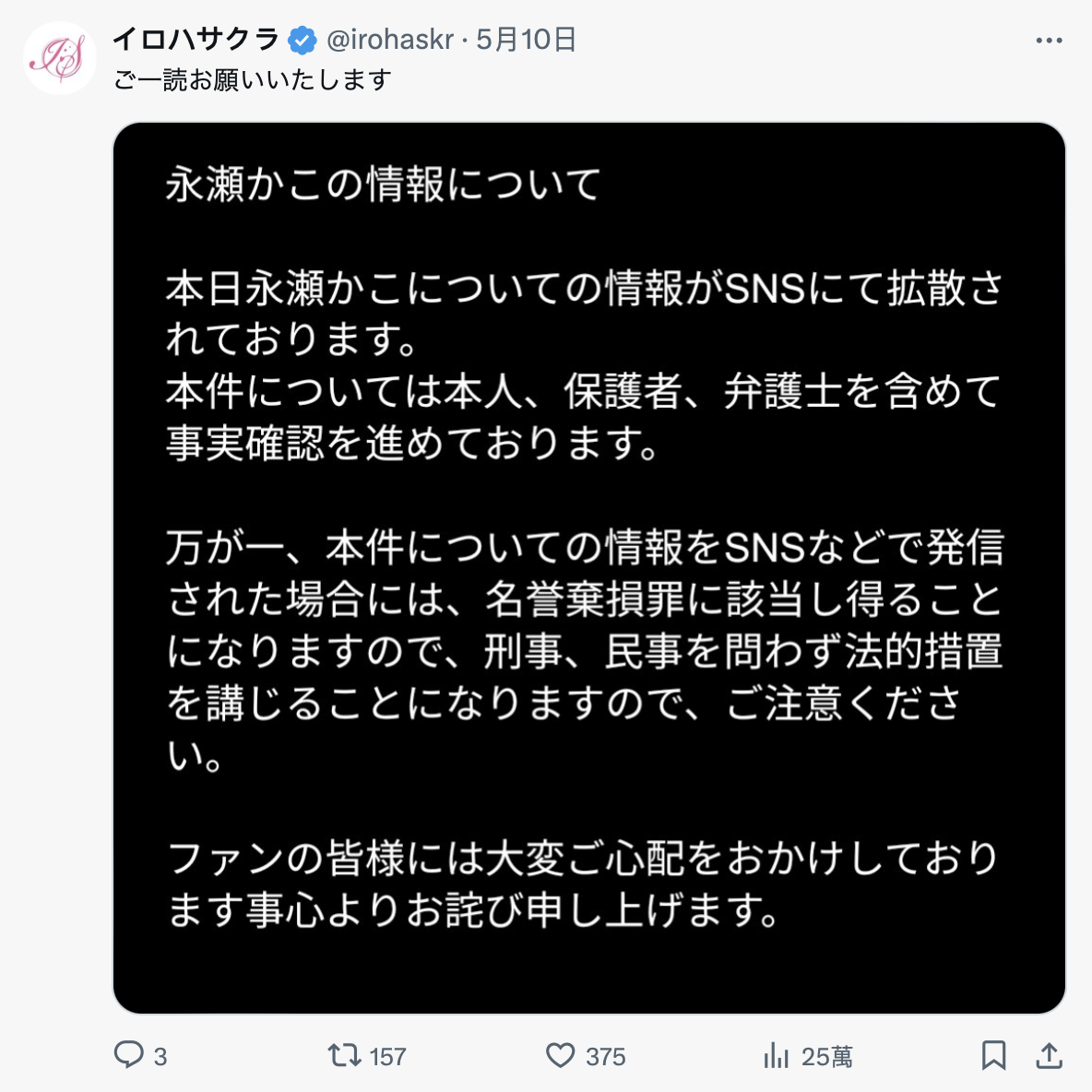Viewport: 1092px width, 1092px height.
Task: Click the 万が一 legal warning paragraph in the image
Action: [x=583, y=651]
